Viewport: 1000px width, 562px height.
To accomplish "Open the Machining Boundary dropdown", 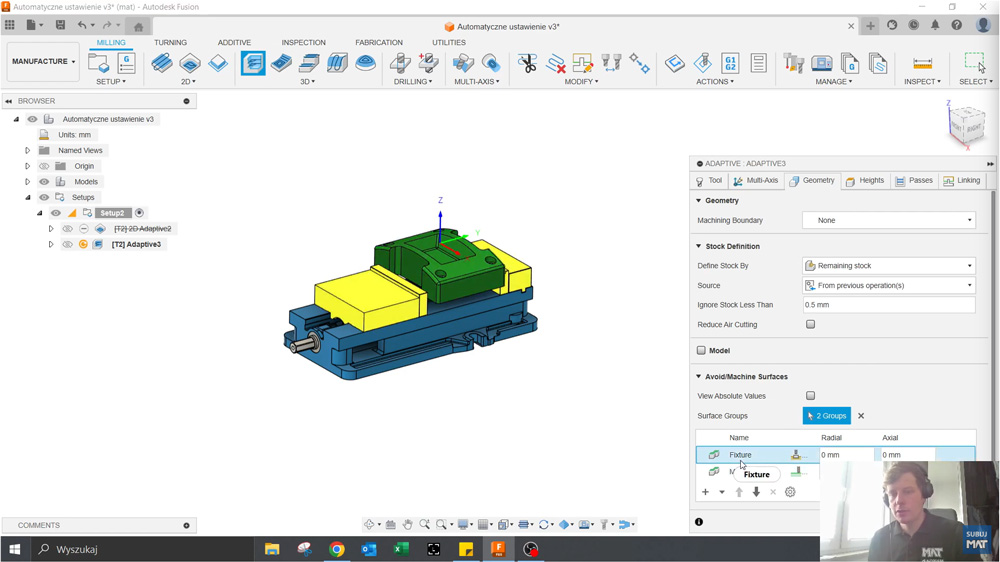I will point(888,220).
